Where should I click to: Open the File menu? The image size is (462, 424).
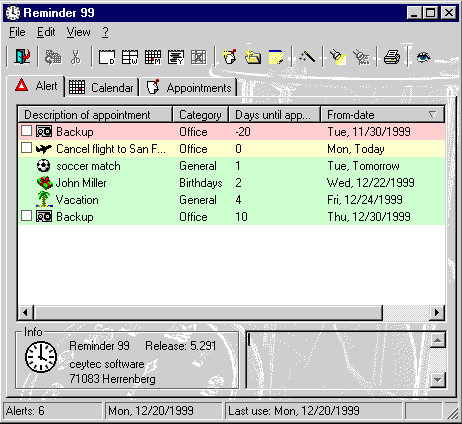pyautogui.click(x=17, y=32)
